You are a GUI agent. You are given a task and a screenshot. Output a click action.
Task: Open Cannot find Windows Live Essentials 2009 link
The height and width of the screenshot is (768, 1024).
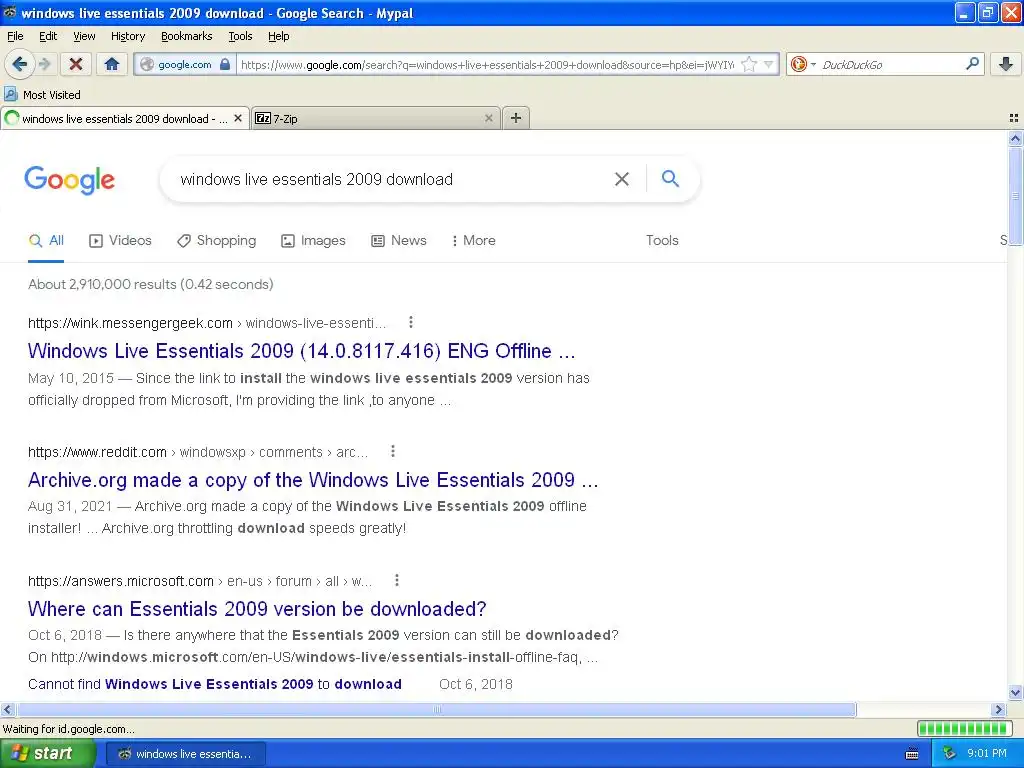coord(215,684)
